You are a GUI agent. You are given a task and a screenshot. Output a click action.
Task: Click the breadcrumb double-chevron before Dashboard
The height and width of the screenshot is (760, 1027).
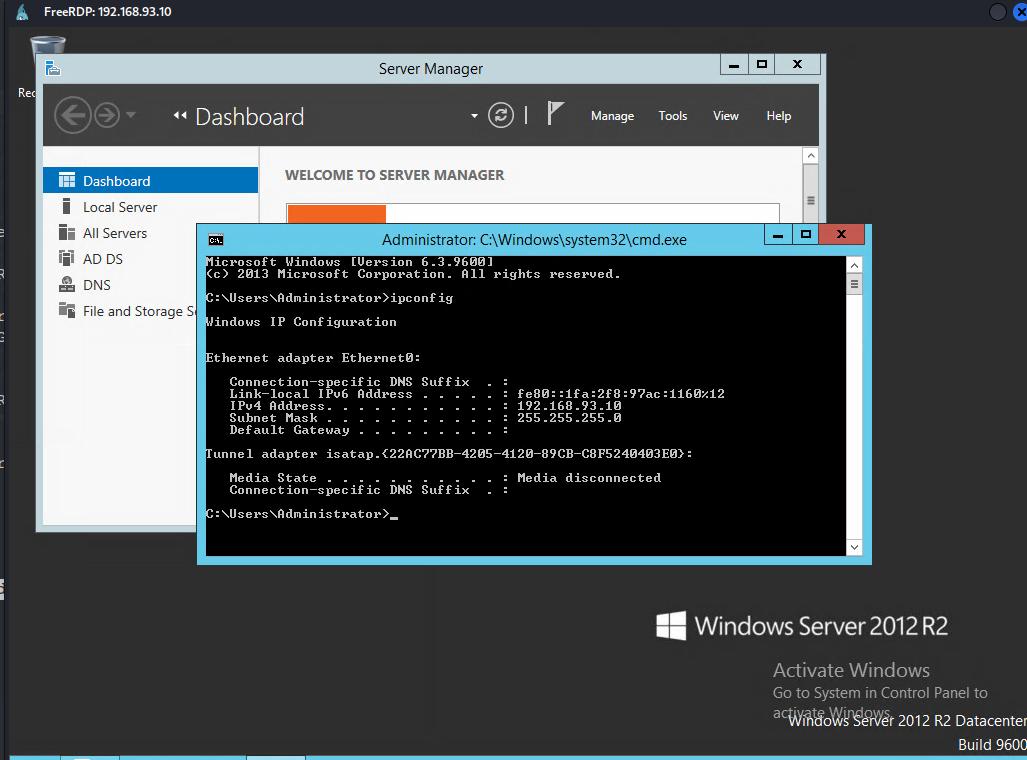(x=180, y=115)
